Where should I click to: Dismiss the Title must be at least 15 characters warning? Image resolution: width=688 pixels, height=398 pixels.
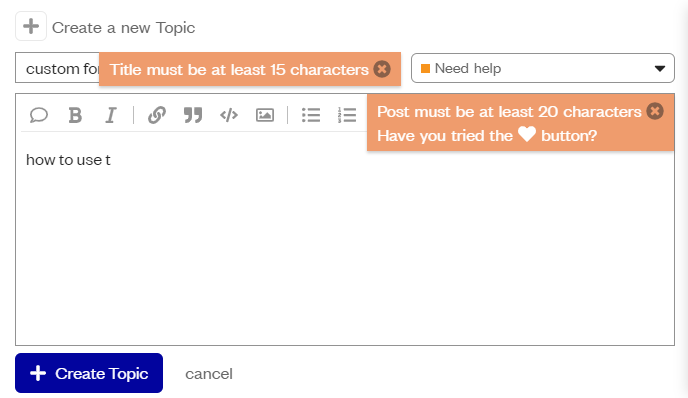(382, 69)
